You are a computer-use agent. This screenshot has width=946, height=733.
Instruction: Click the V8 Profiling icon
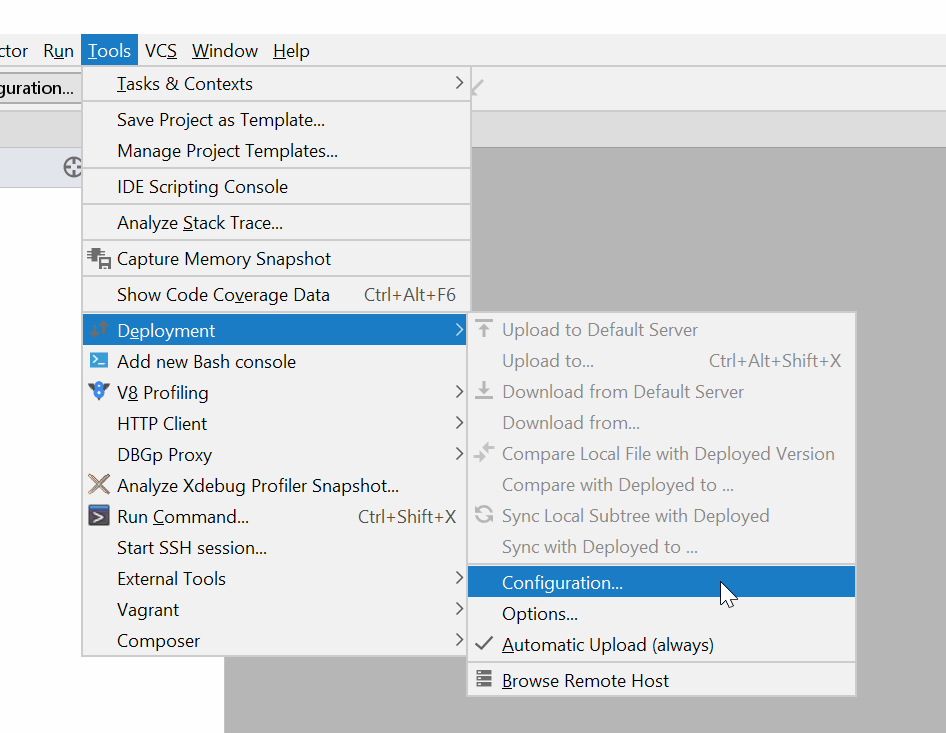tap(99, 392)
